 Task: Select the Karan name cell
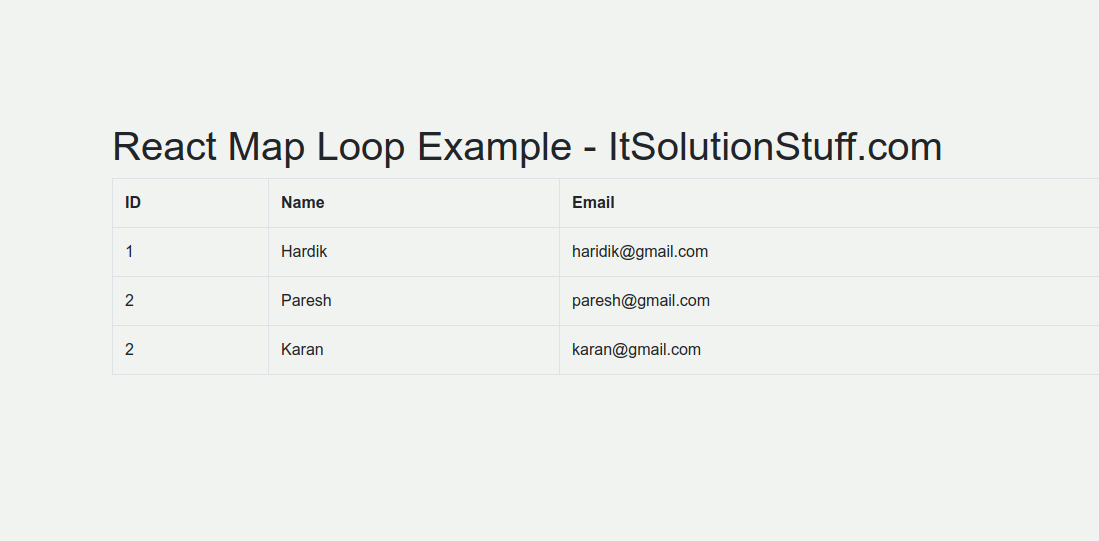302,350
